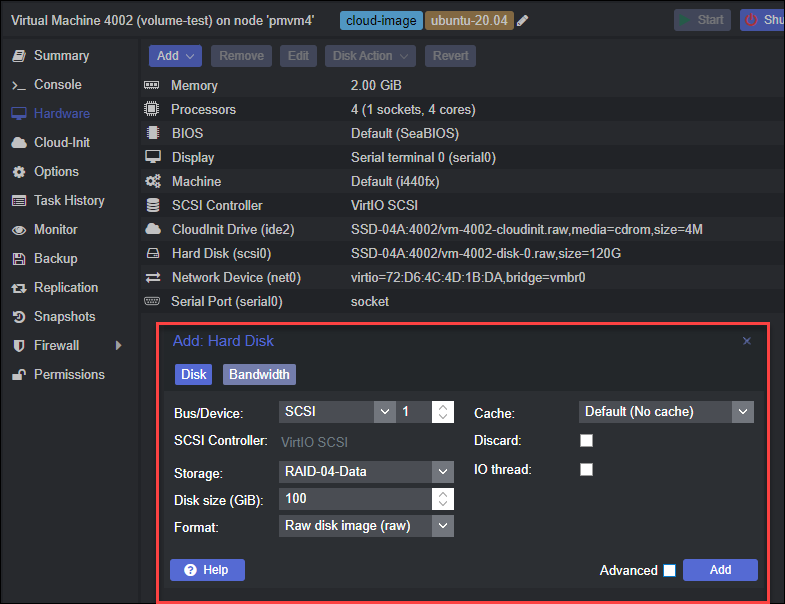This screenshot has height=604, width=785.
Task: Click the Disk size stepper arrows
Action: pyautogui.click(x=443, y=499)
